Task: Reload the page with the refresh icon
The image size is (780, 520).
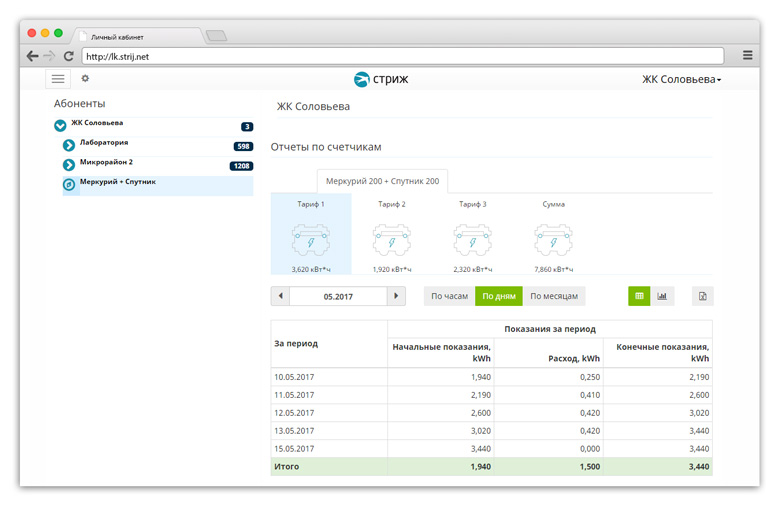Action: [x=69, y=56]
